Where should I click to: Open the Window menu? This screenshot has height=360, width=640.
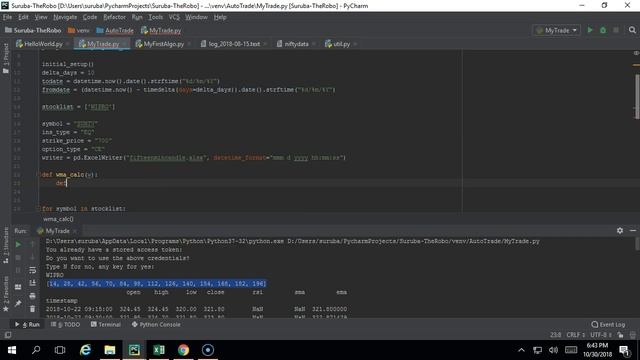coord(196,17)
